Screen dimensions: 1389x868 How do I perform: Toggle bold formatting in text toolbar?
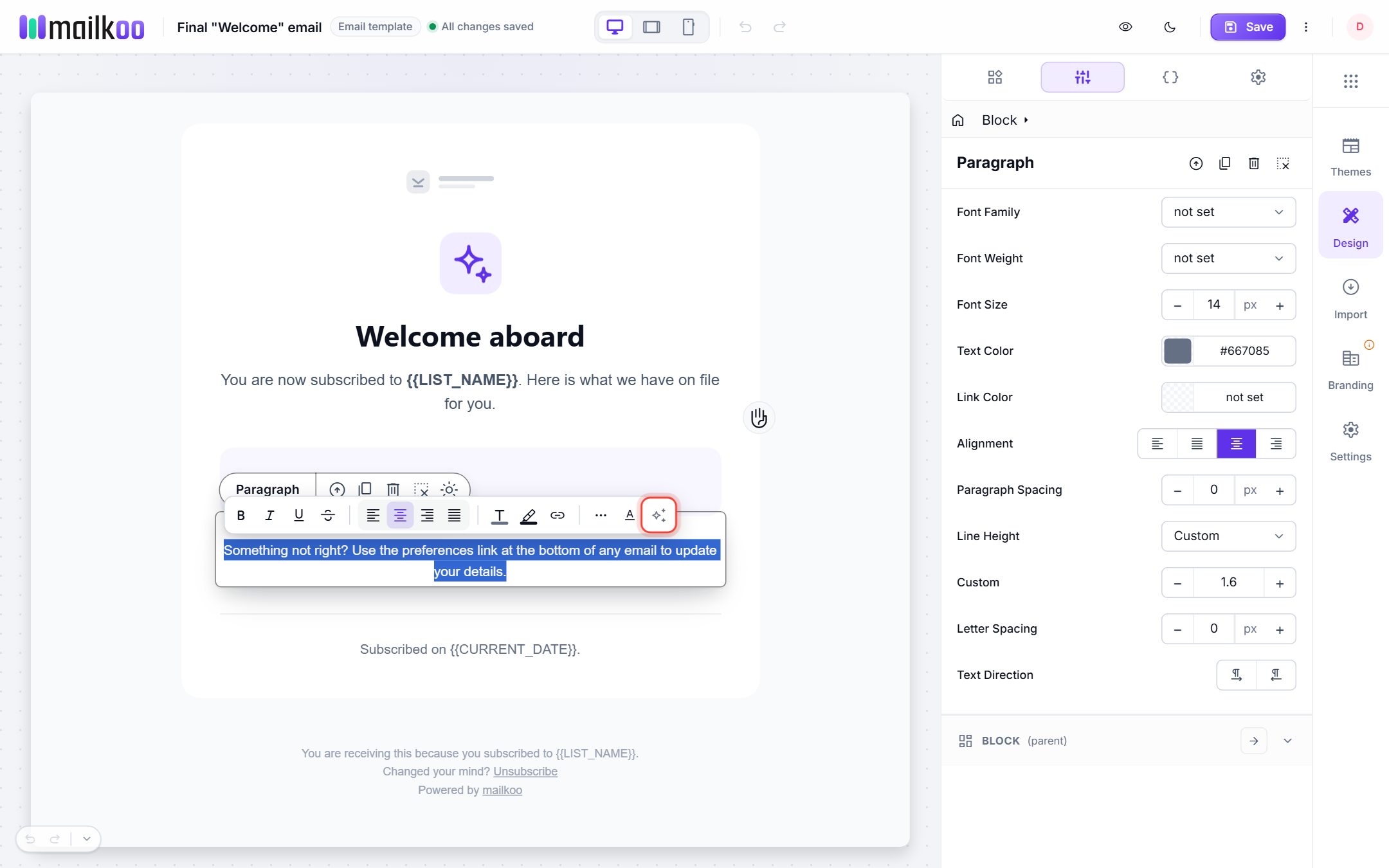[241, 515]
